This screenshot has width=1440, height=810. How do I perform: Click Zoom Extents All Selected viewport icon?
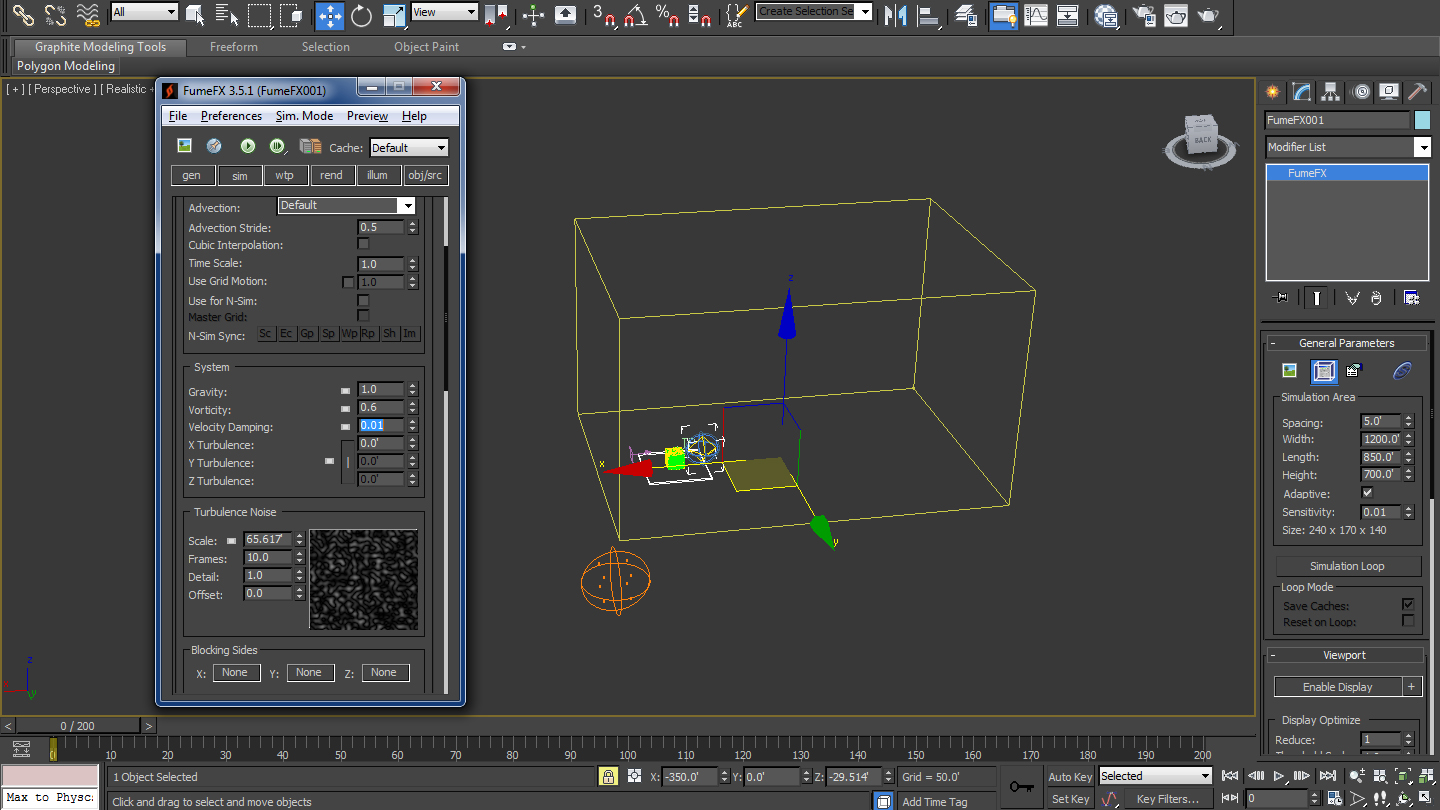(1426, 775)
